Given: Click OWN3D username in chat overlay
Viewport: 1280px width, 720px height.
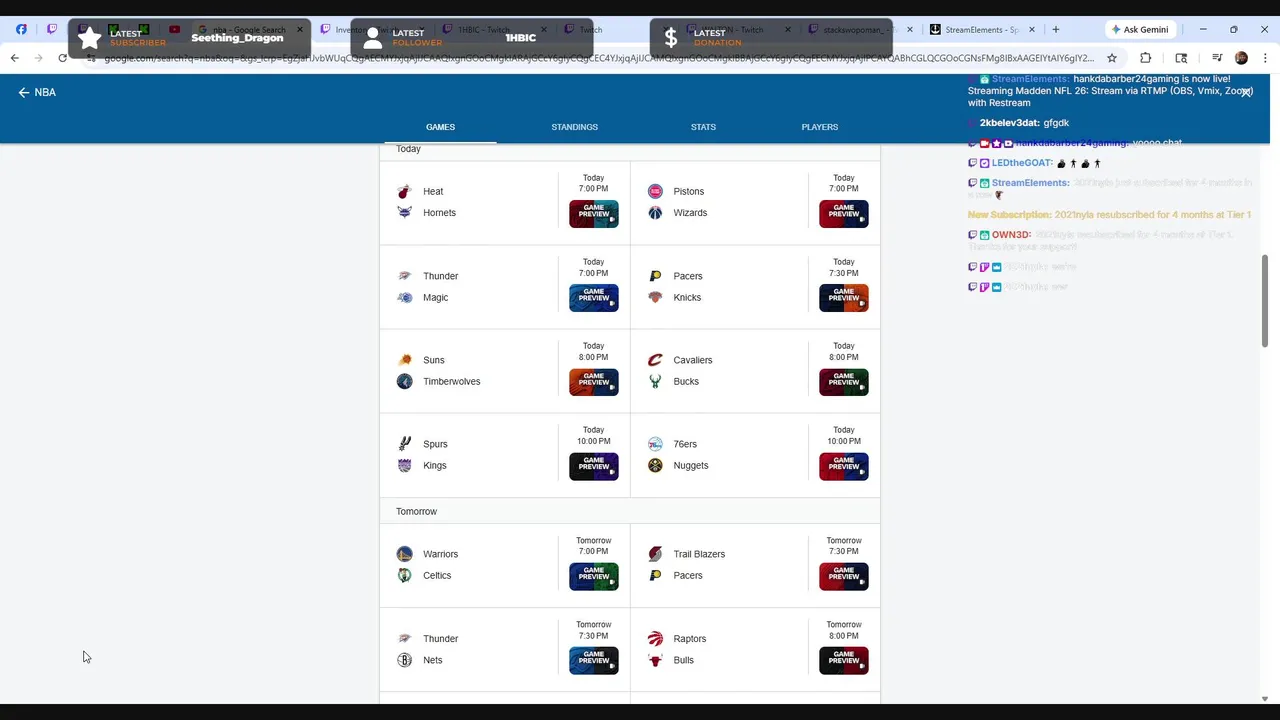Looking at the screenshot, I should pyautogui.click(x=1011, y=235).
